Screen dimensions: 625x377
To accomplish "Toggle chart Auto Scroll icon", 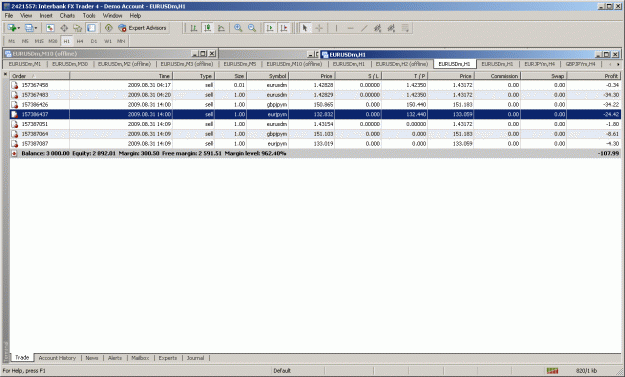I will [270, 28].
